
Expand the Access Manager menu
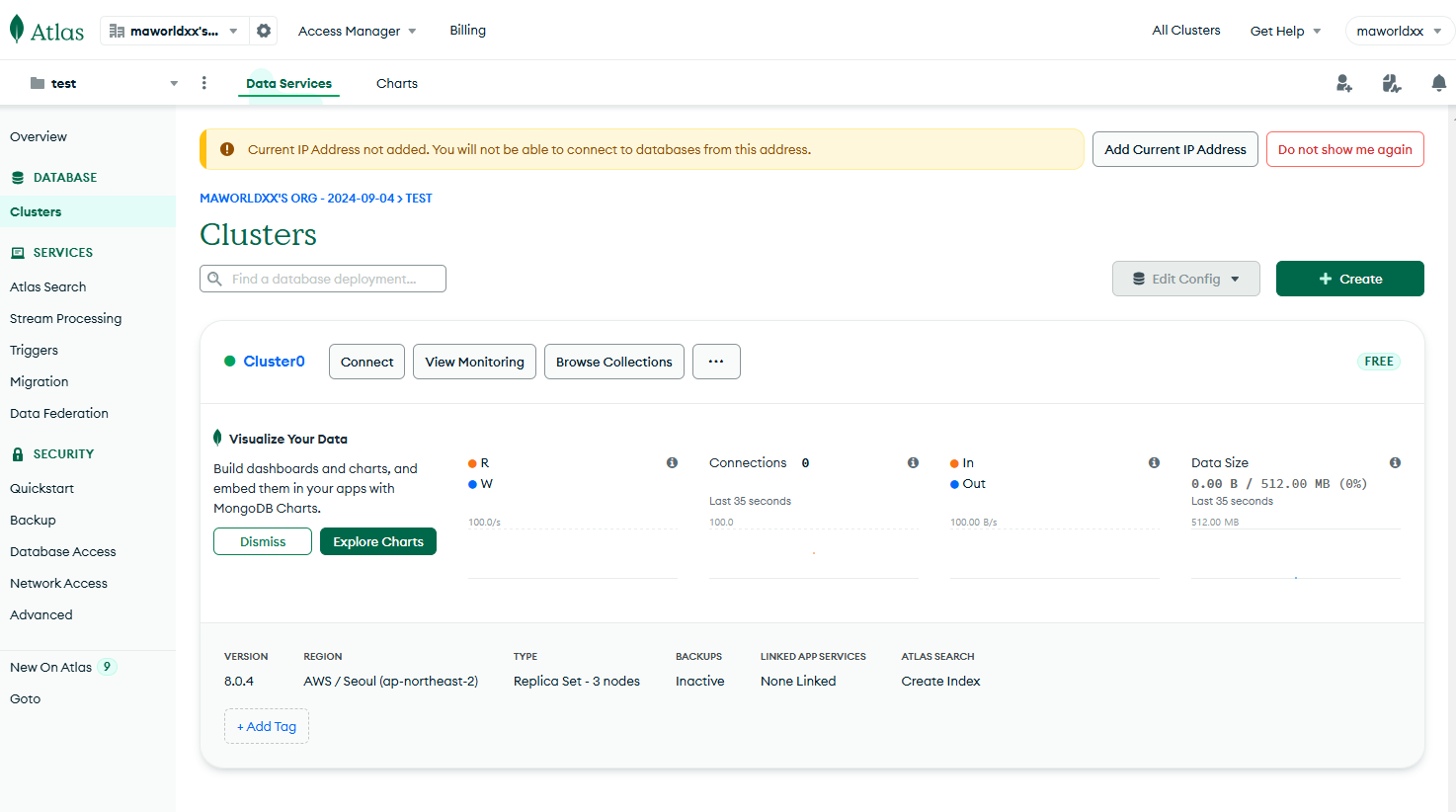pyautogui.click(x=358, y=31)
